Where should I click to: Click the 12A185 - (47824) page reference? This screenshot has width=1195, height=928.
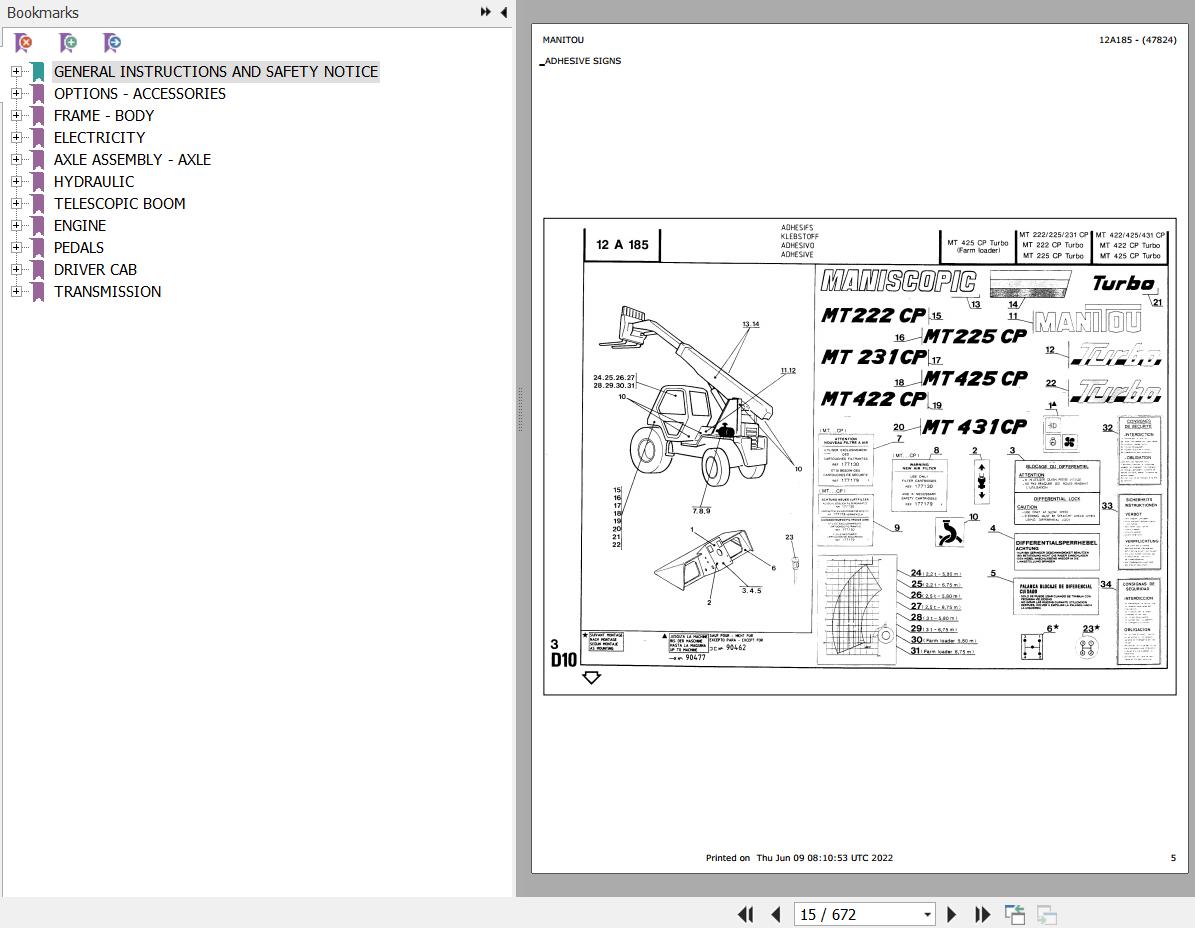pos(1137,40)
